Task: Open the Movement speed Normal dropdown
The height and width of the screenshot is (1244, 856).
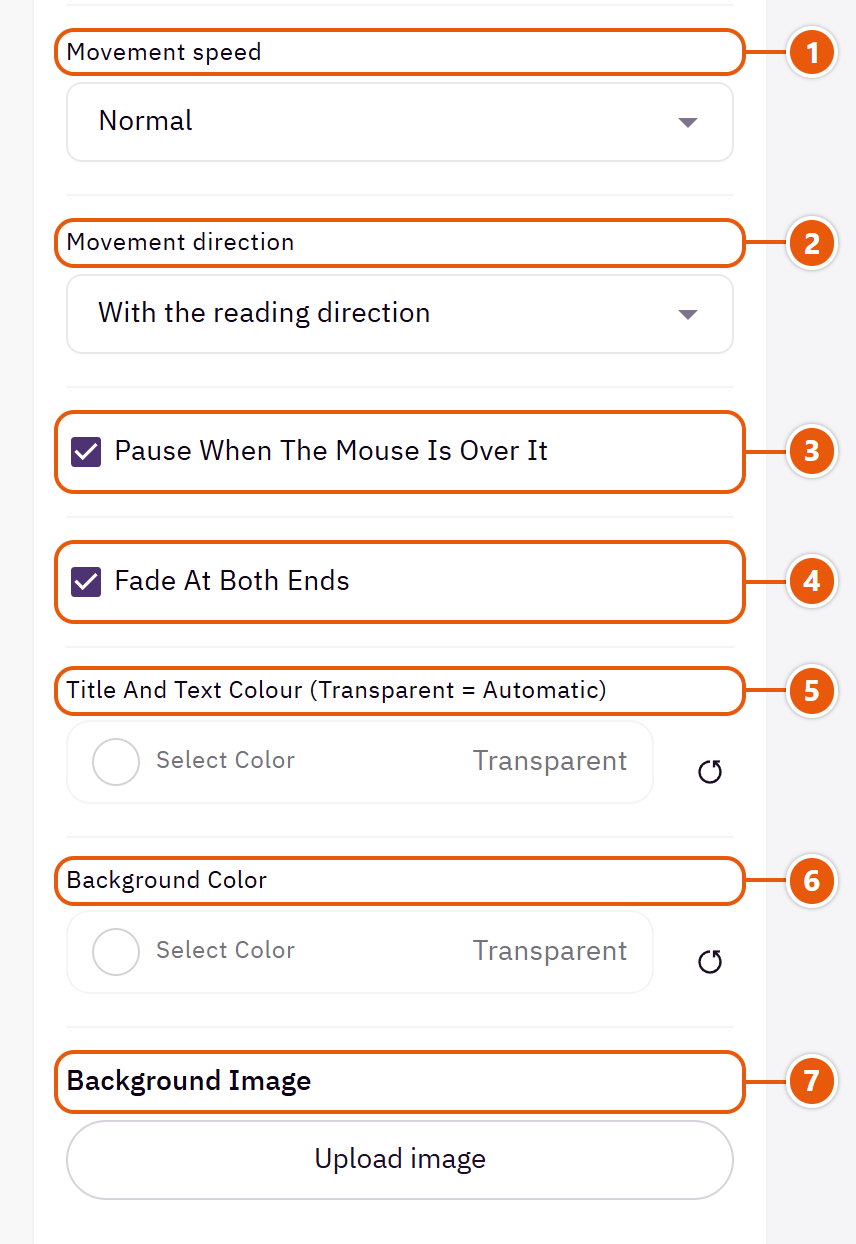Action: coord(400,122)
